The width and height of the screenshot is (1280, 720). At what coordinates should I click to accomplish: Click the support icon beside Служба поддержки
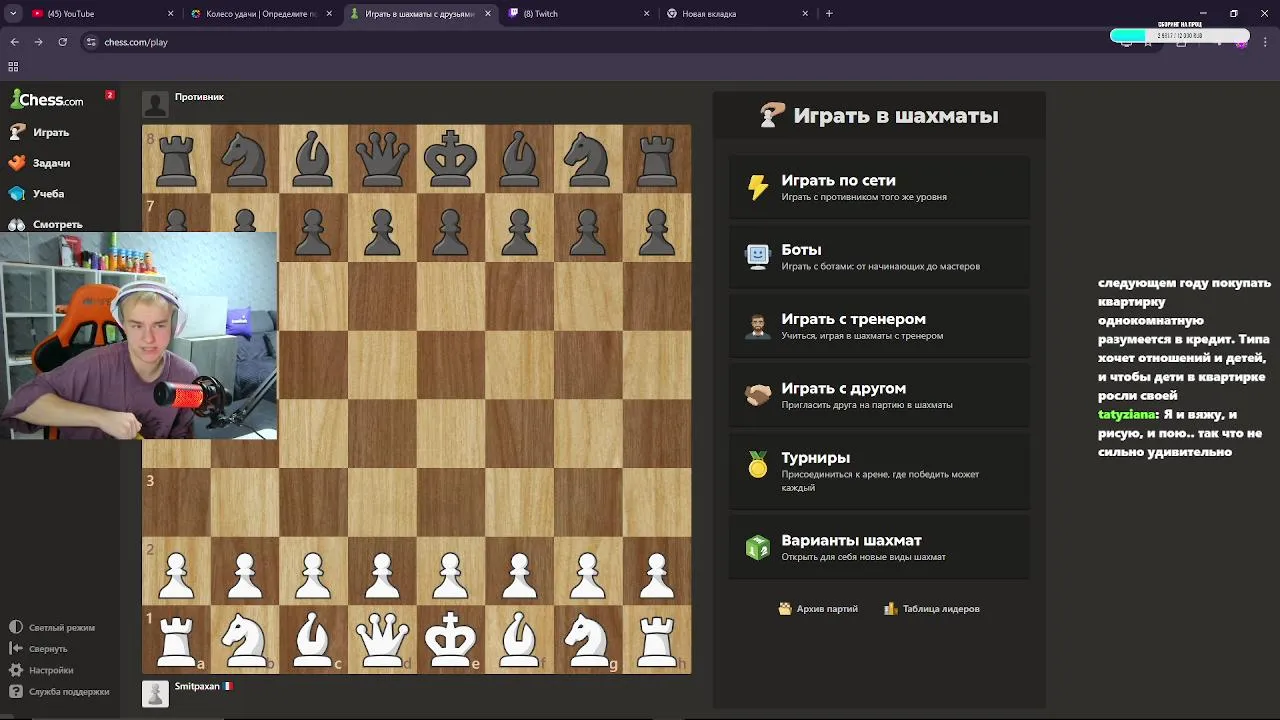(x=16, y=691)
